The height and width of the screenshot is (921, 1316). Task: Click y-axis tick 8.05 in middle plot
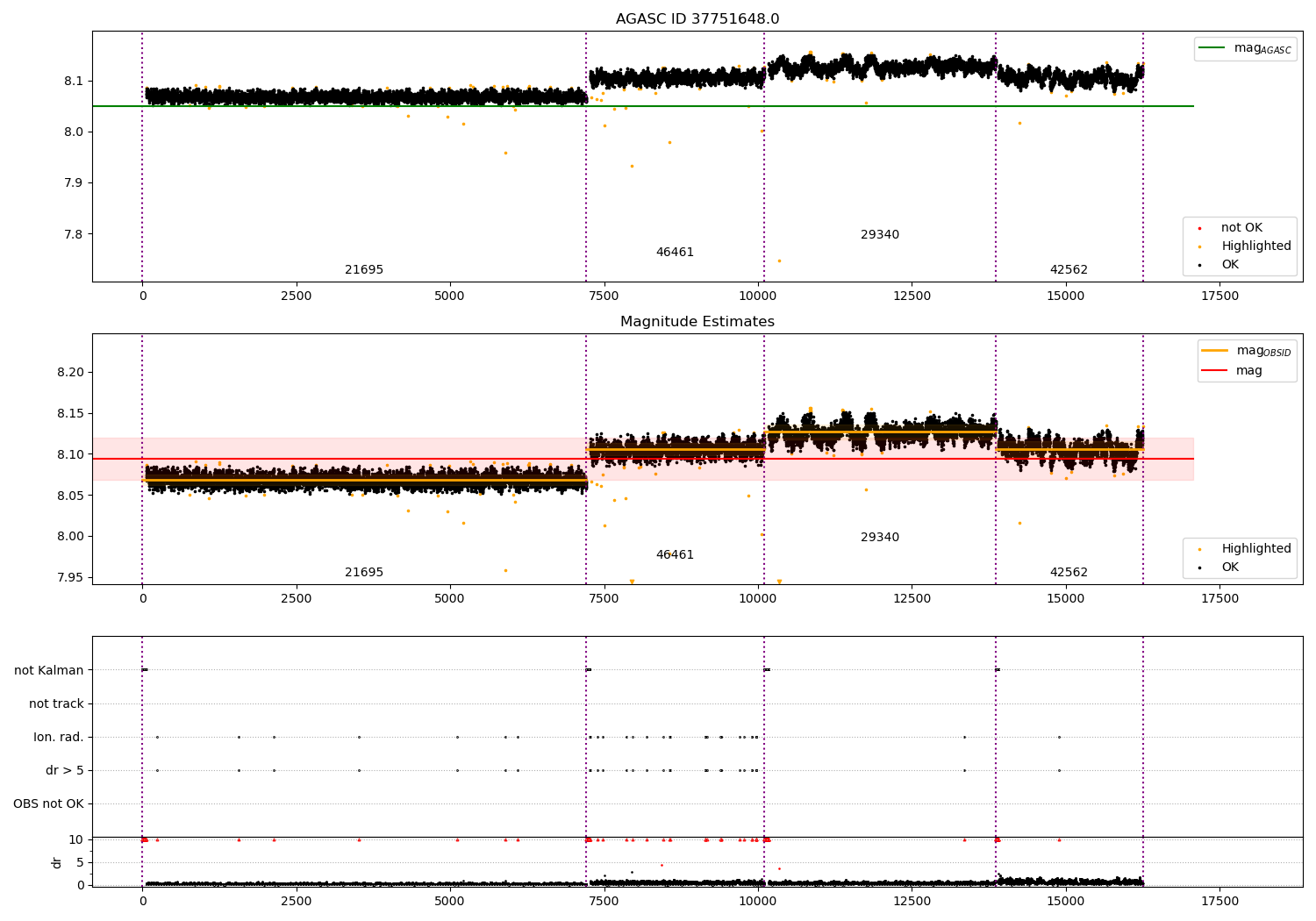tap(69, 496)
